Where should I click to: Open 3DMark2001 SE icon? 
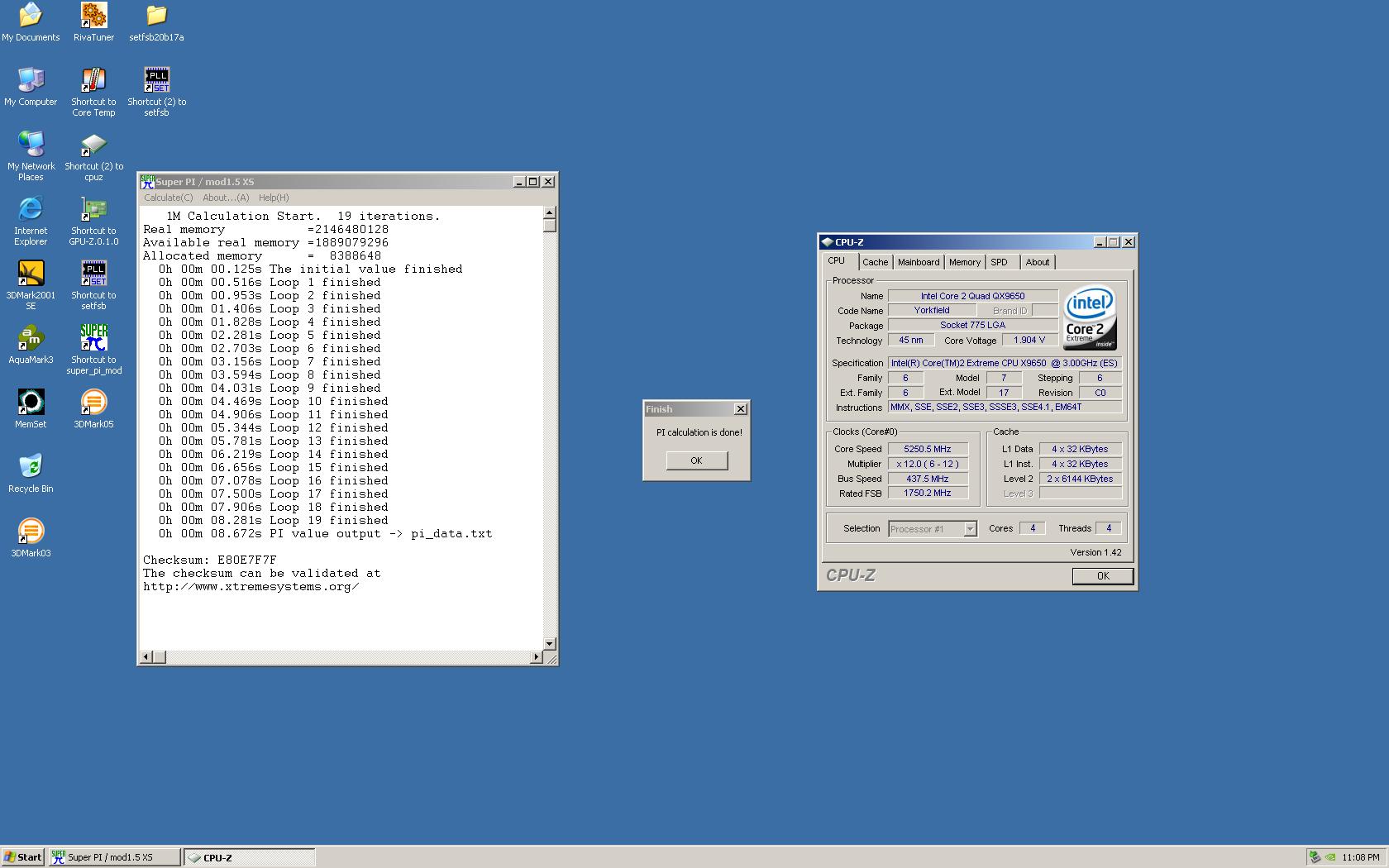31,285
